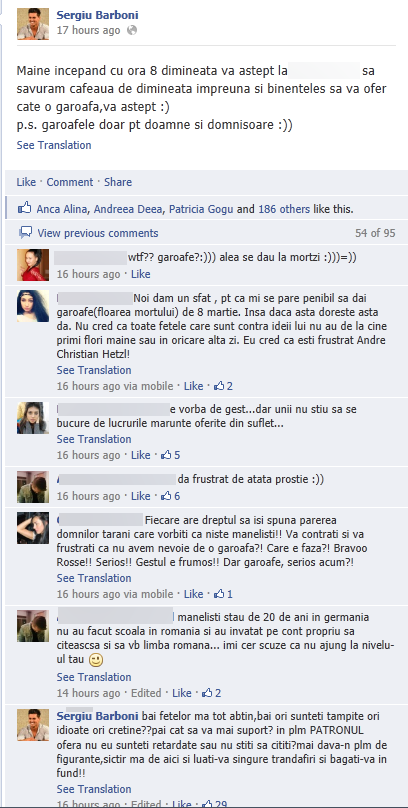This screenshot has height=808, width=408.
Task: Click the globe privacy icon beside 17 hours ago
Action: pos(132,30)
